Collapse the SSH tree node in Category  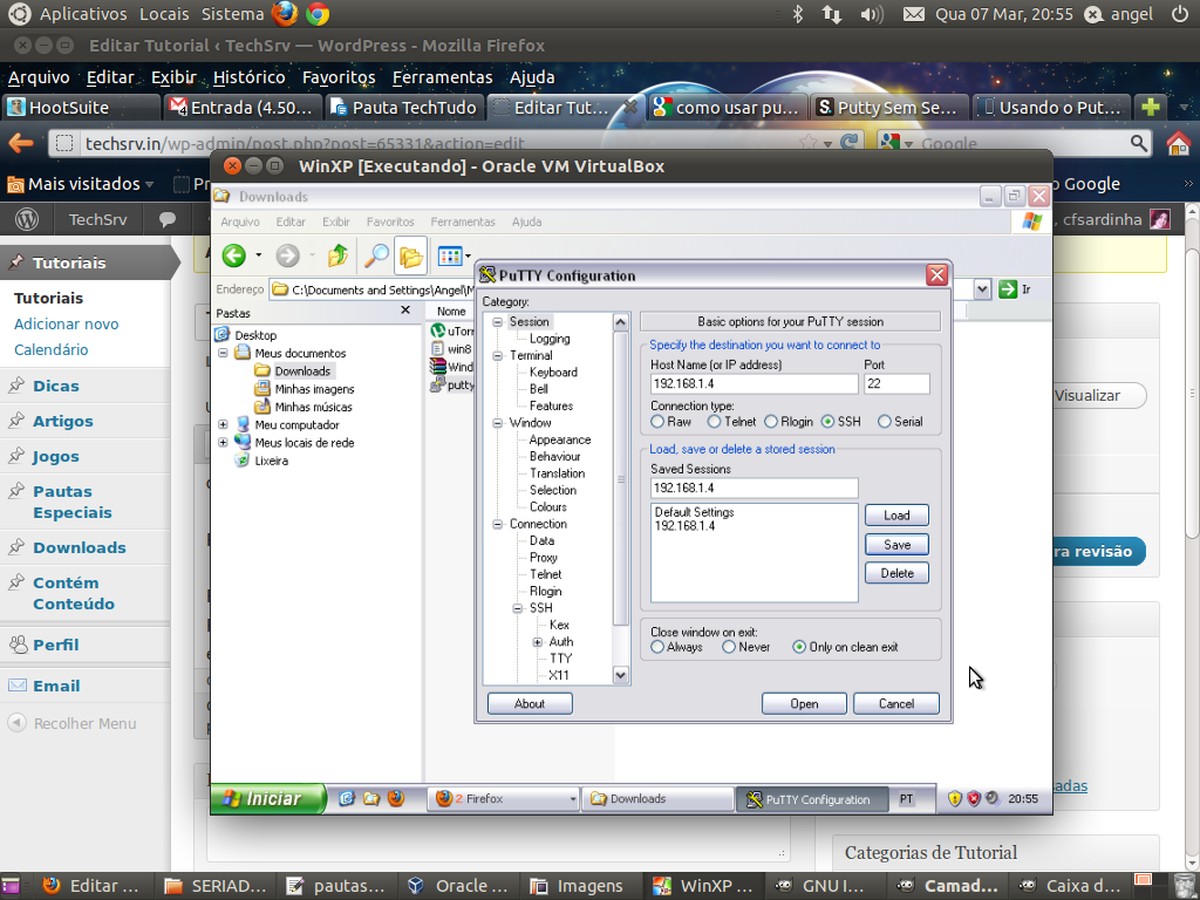tap(518, 608)
